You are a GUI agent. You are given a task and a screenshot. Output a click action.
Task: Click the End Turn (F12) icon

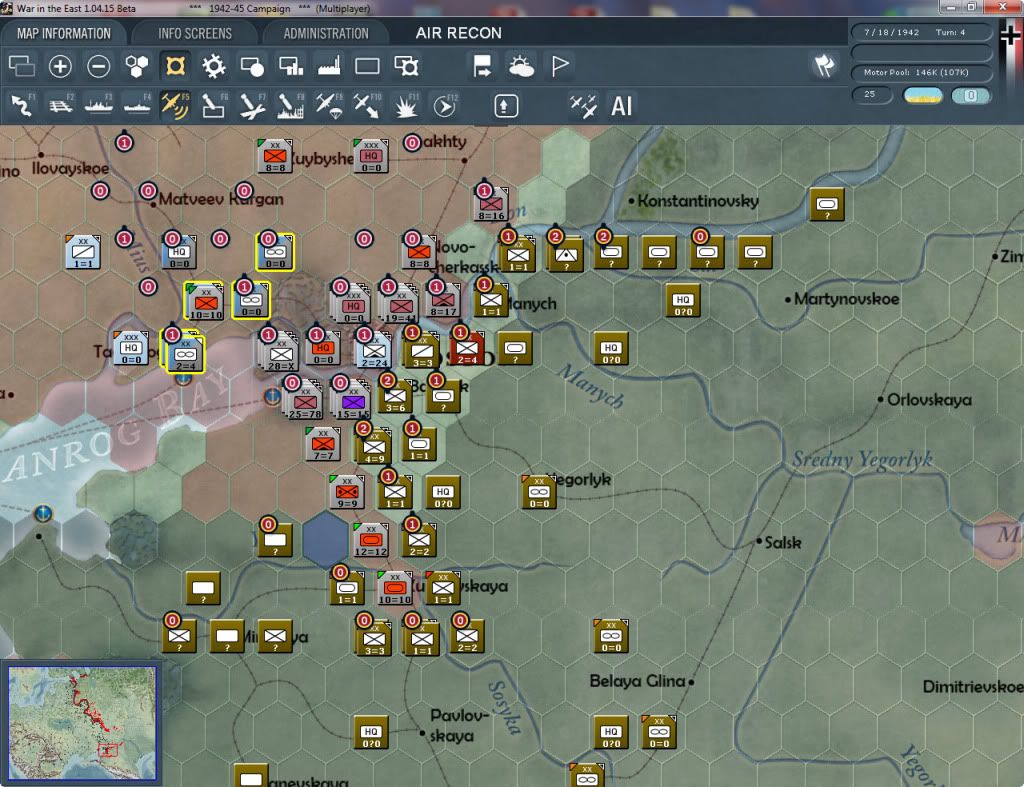click(445, 106)
